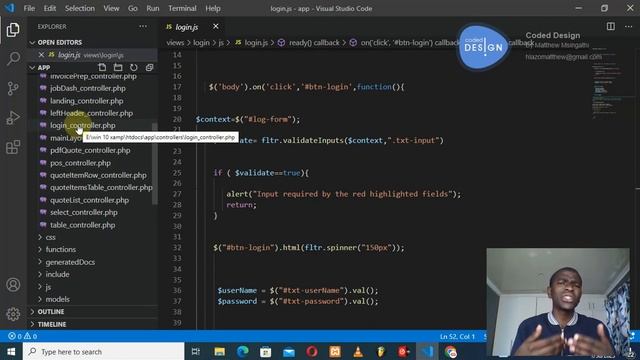Open VLC media player from taskbar

click(x=358, y=351)
